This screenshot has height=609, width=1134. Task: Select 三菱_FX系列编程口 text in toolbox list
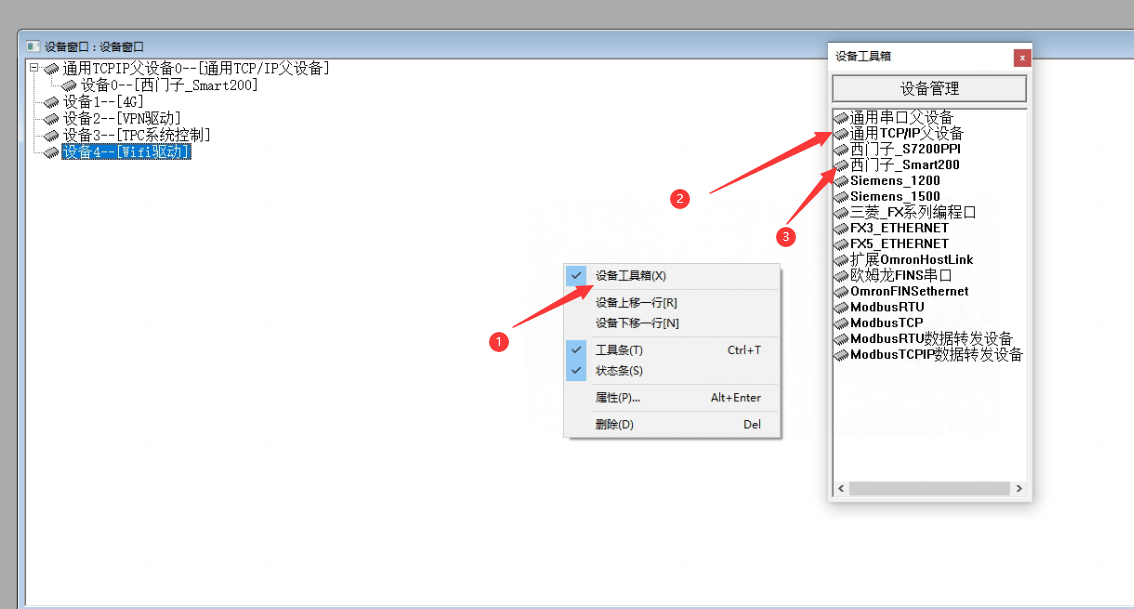point(913,213)
